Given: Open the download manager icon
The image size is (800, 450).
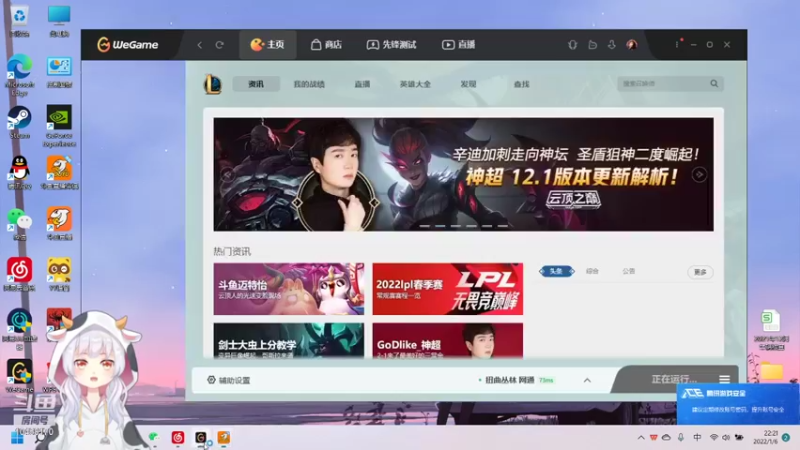Looking at the screenshot, I should pyautogui.click(x=612, y=45).
